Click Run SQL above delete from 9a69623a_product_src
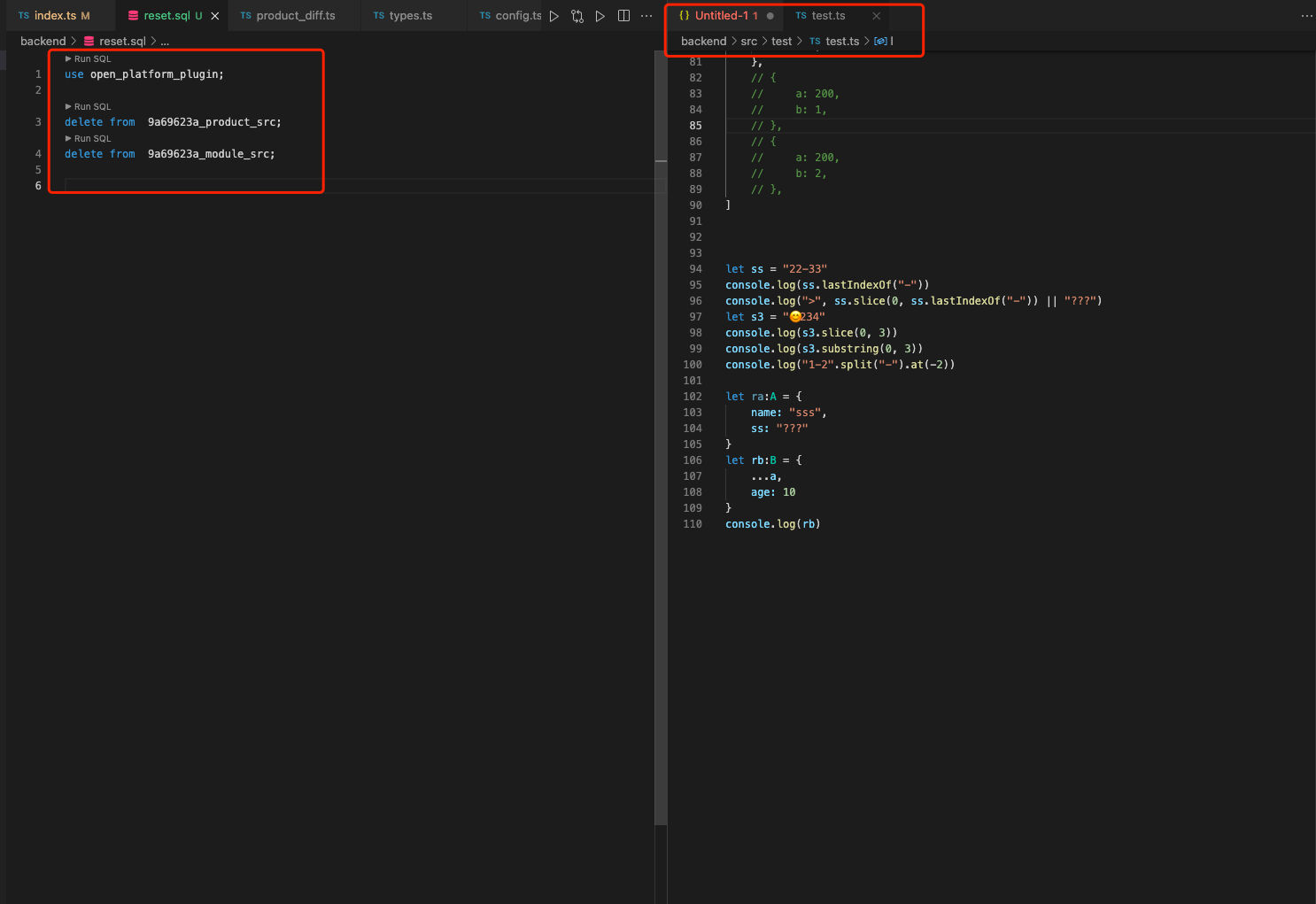 pos(88,106)
